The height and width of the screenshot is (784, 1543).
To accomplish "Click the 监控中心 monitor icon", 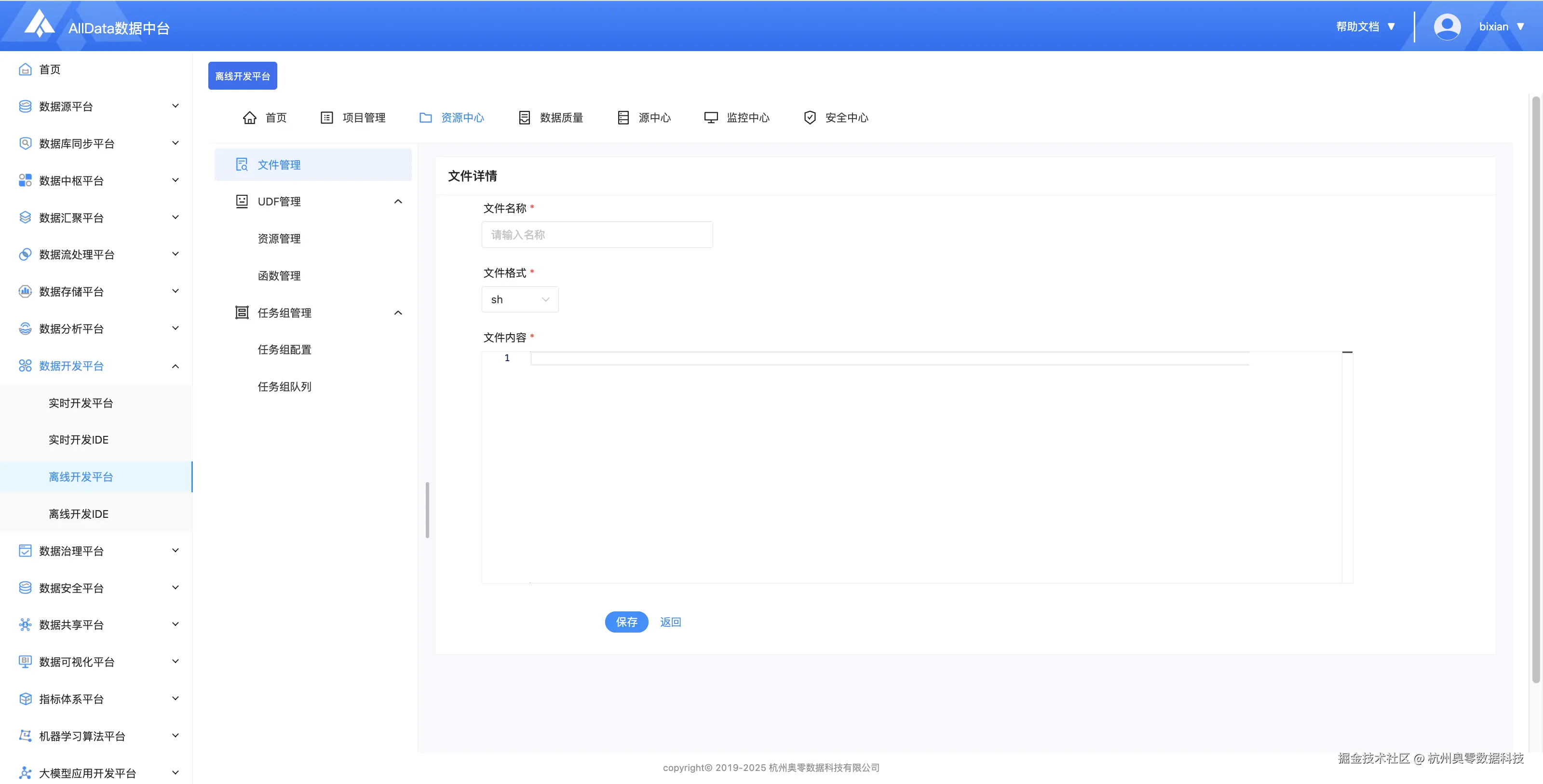I will point(710,117).
